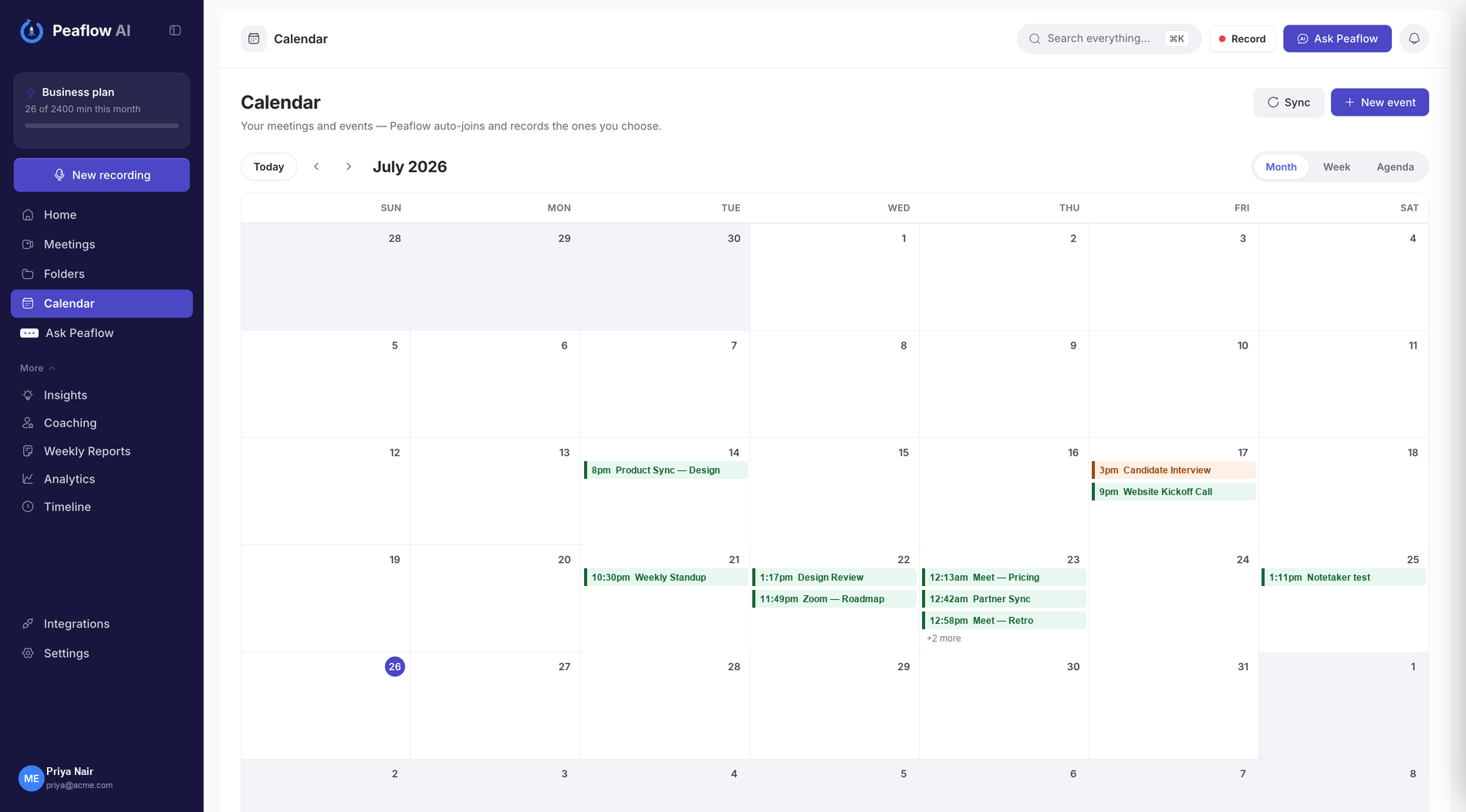Click the plus icon on New event
Image resolution: width=1466 pixels, height=812 pixels.
pos(1349,103)
